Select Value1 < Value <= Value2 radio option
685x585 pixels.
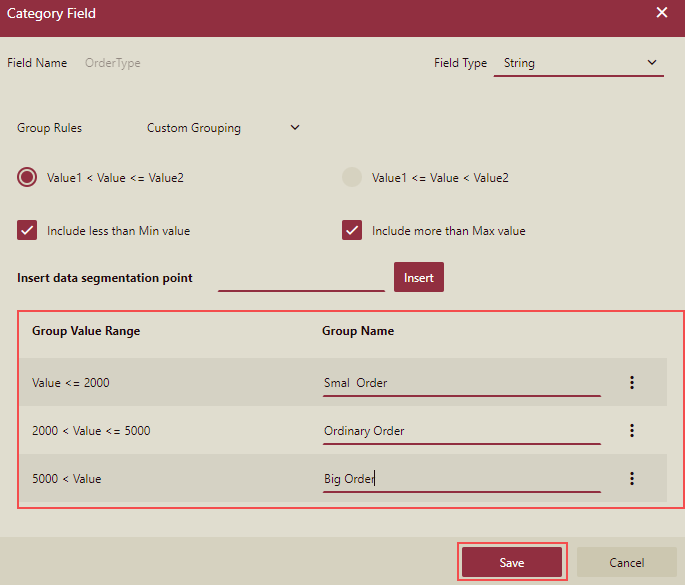27,177
